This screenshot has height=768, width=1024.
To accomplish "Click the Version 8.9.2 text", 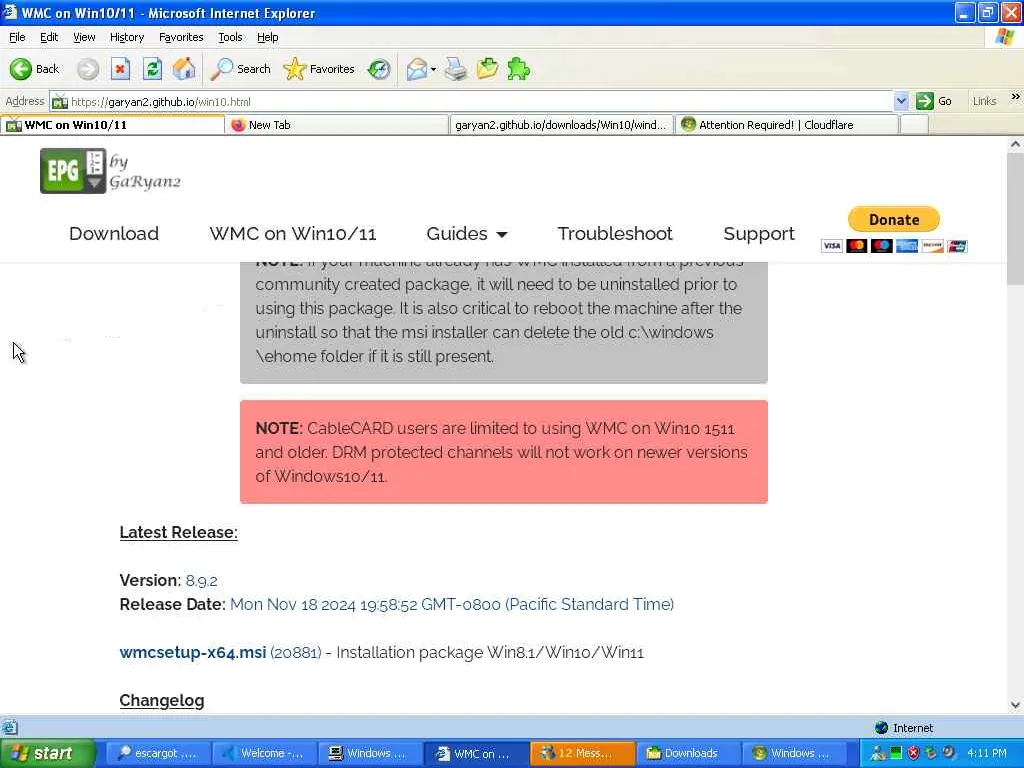I will click(168, 581).
